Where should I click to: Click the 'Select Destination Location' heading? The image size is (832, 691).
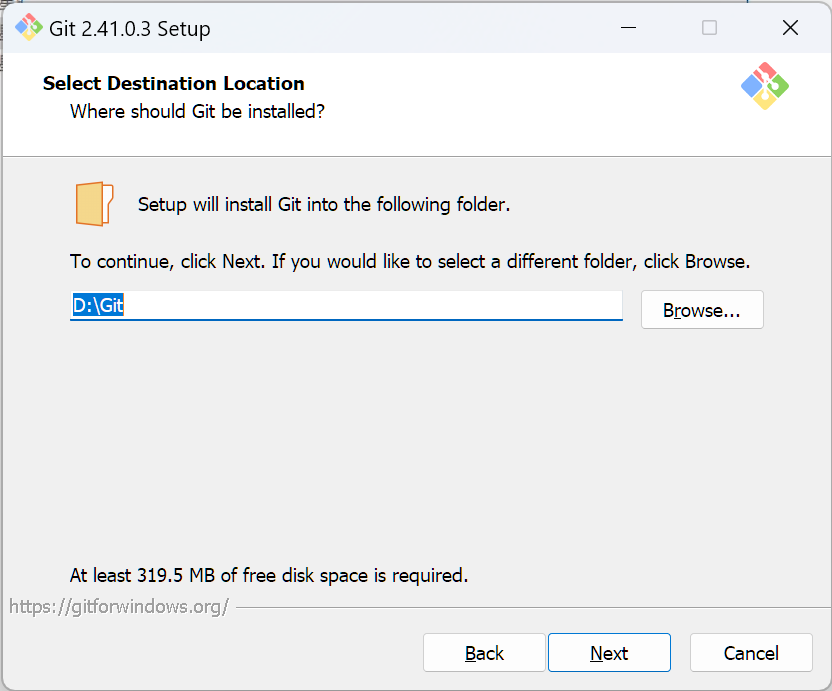[173, 84]
